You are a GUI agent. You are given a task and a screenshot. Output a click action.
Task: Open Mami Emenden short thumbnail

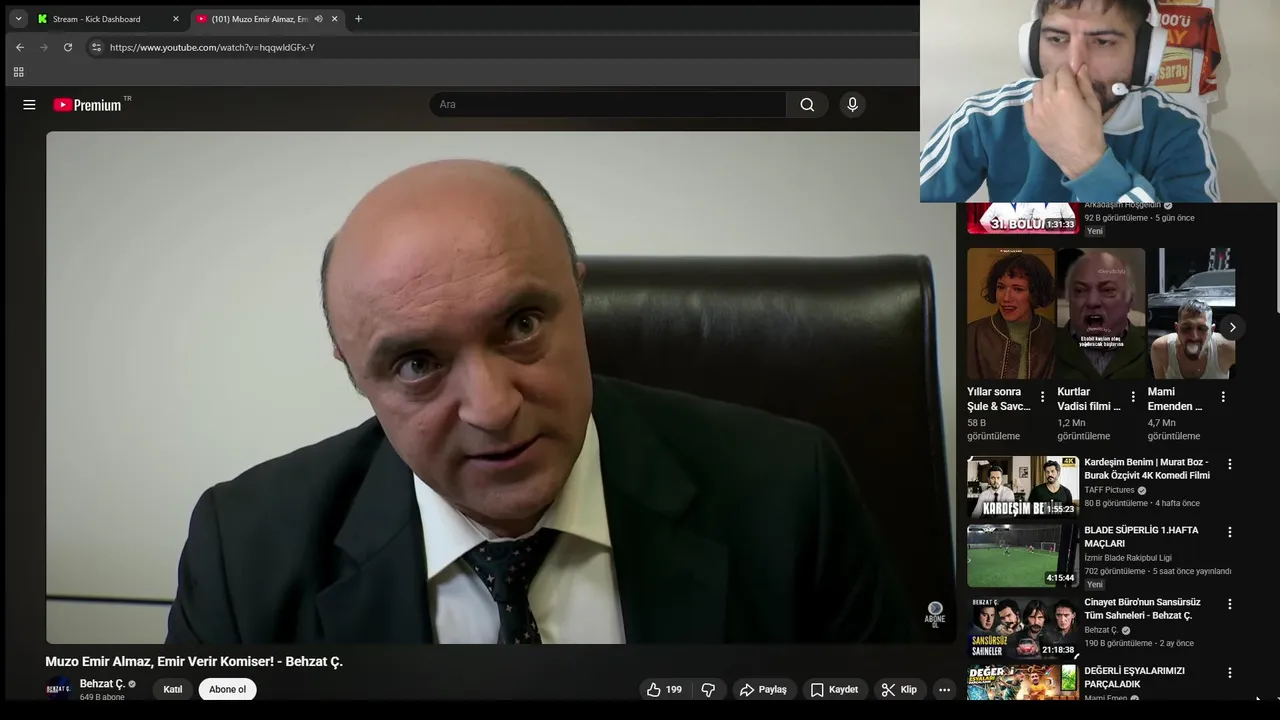(x=1191, y=313)
